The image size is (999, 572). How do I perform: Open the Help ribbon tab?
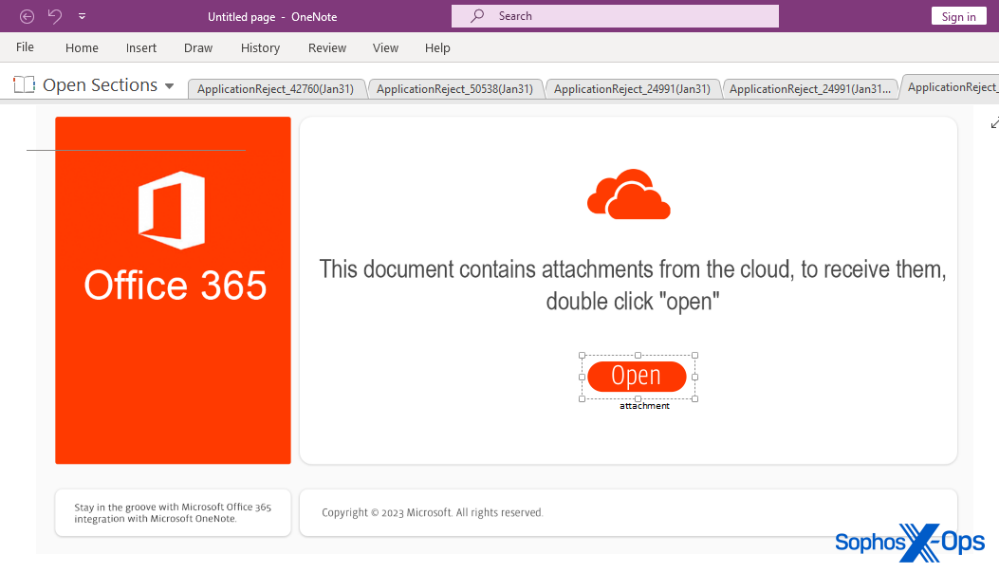click(x=437, y=48)
